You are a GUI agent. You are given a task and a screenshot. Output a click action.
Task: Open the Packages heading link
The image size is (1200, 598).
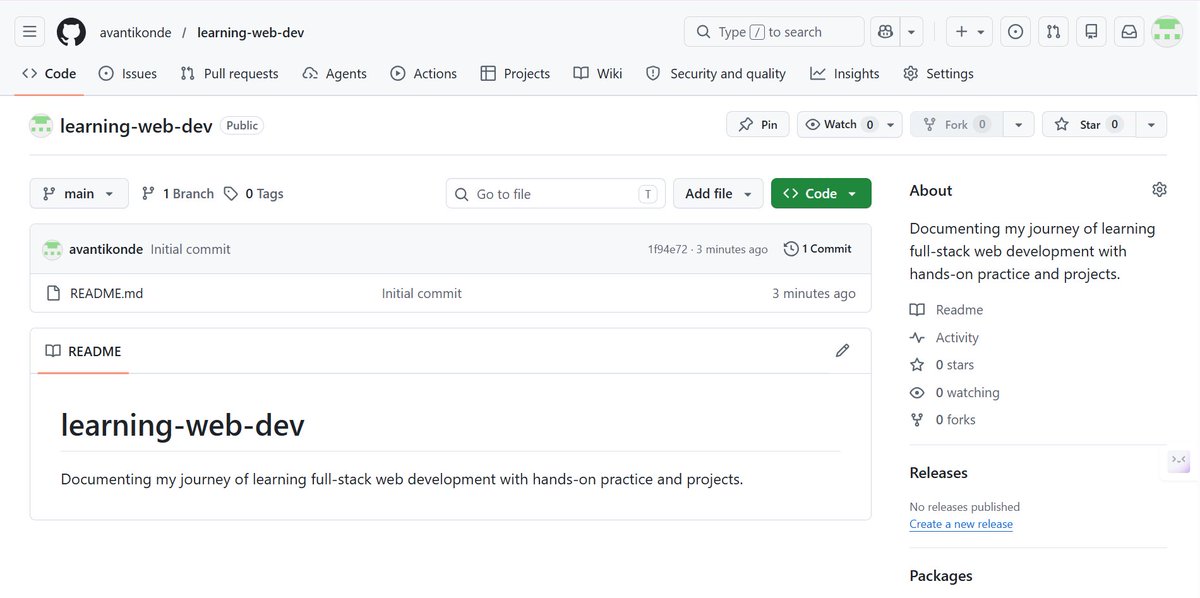click(941, 576)
